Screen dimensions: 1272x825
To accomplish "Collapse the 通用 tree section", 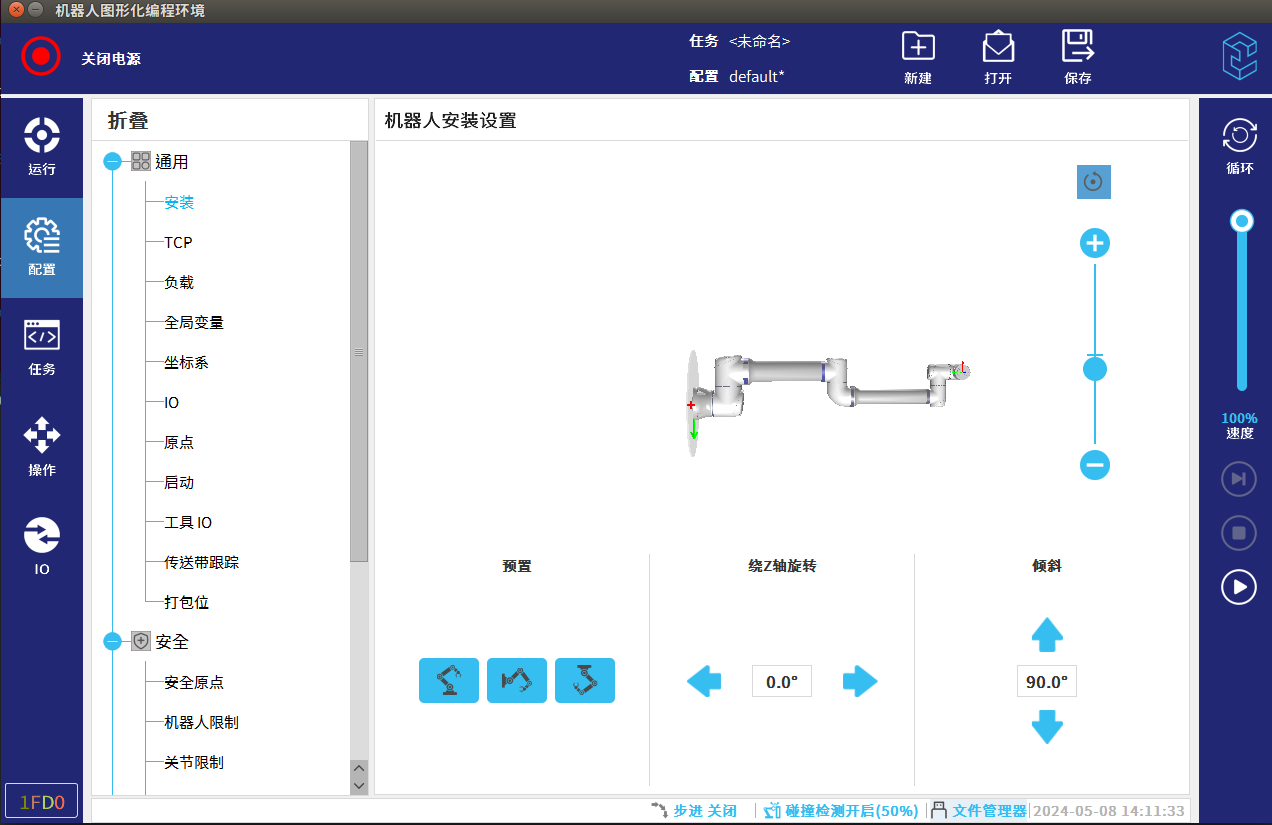I will [112, 162].
